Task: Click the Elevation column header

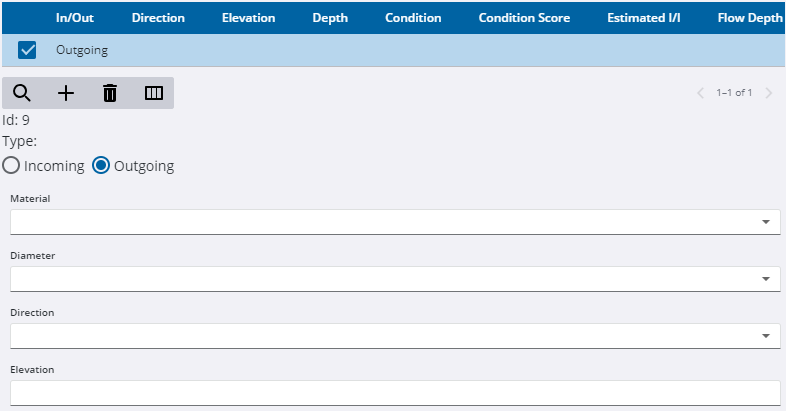Action: click(248, 18)
